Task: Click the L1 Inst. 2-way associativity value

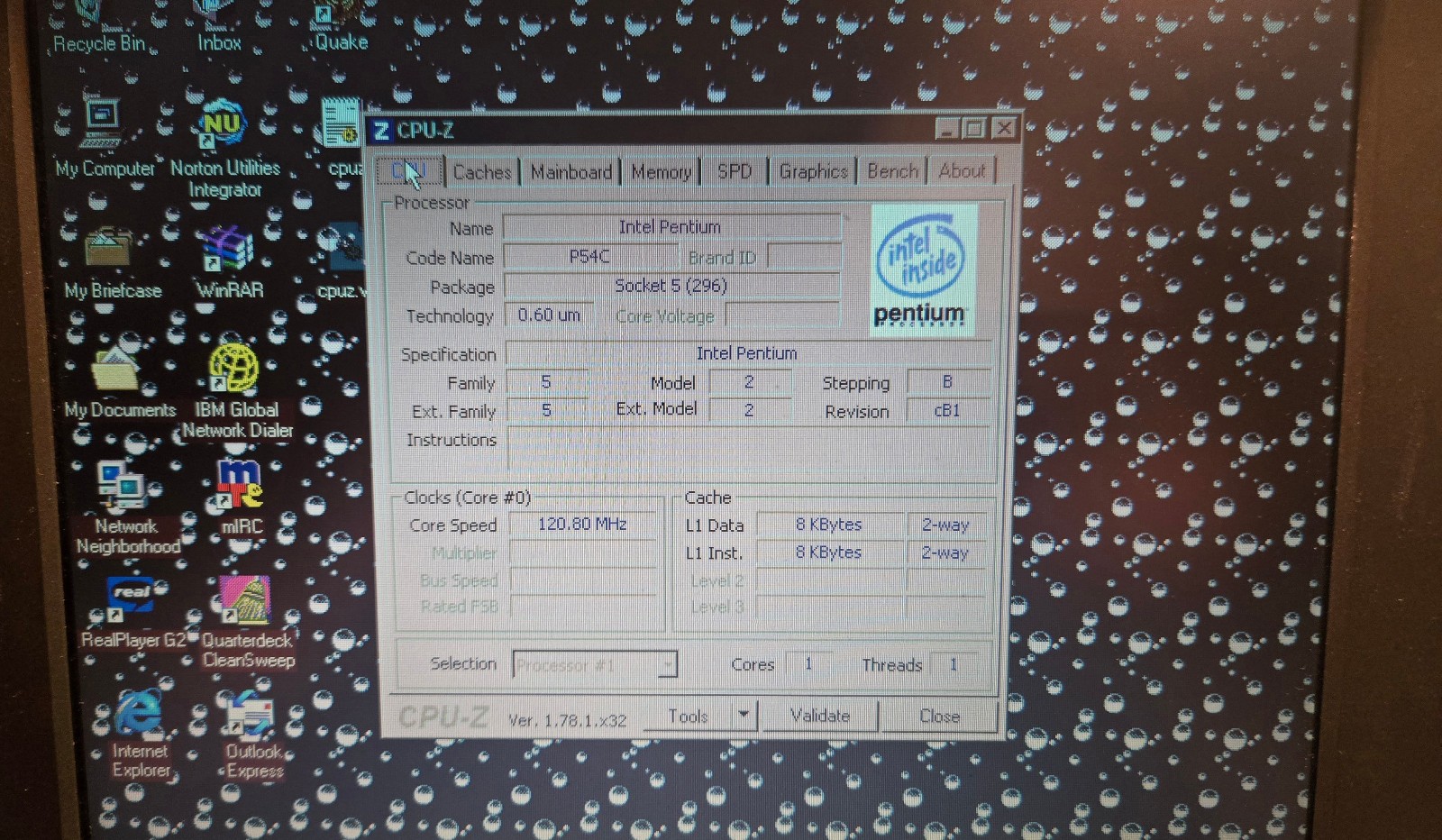Action: pyautogui.click(x=945, y=552)
